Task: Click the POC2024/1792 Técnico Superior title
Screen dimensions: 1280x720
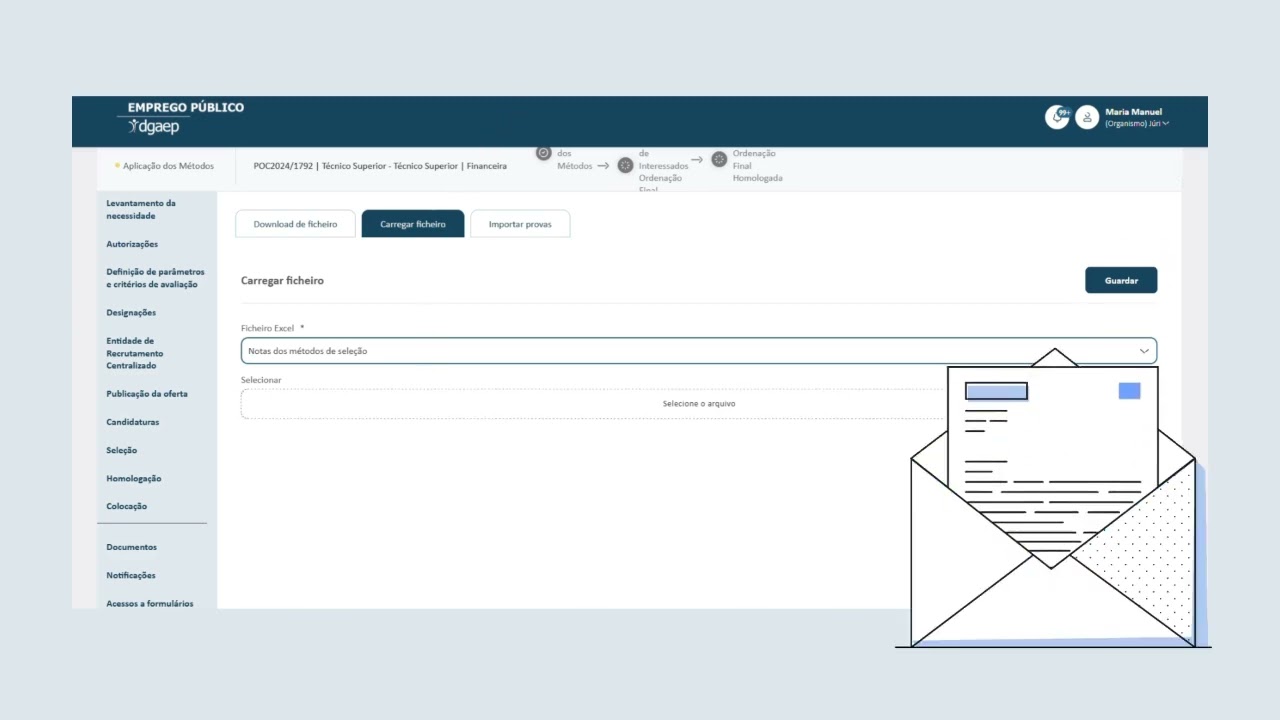Action: pos(380,166)
